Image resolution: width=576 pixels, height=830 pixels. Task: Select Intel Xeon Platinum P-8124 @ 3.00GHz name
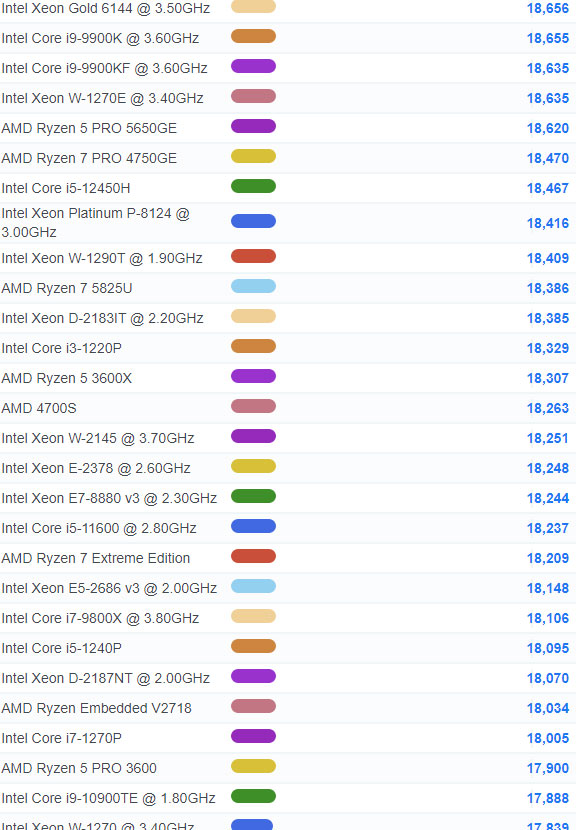[x=95, y=223]
